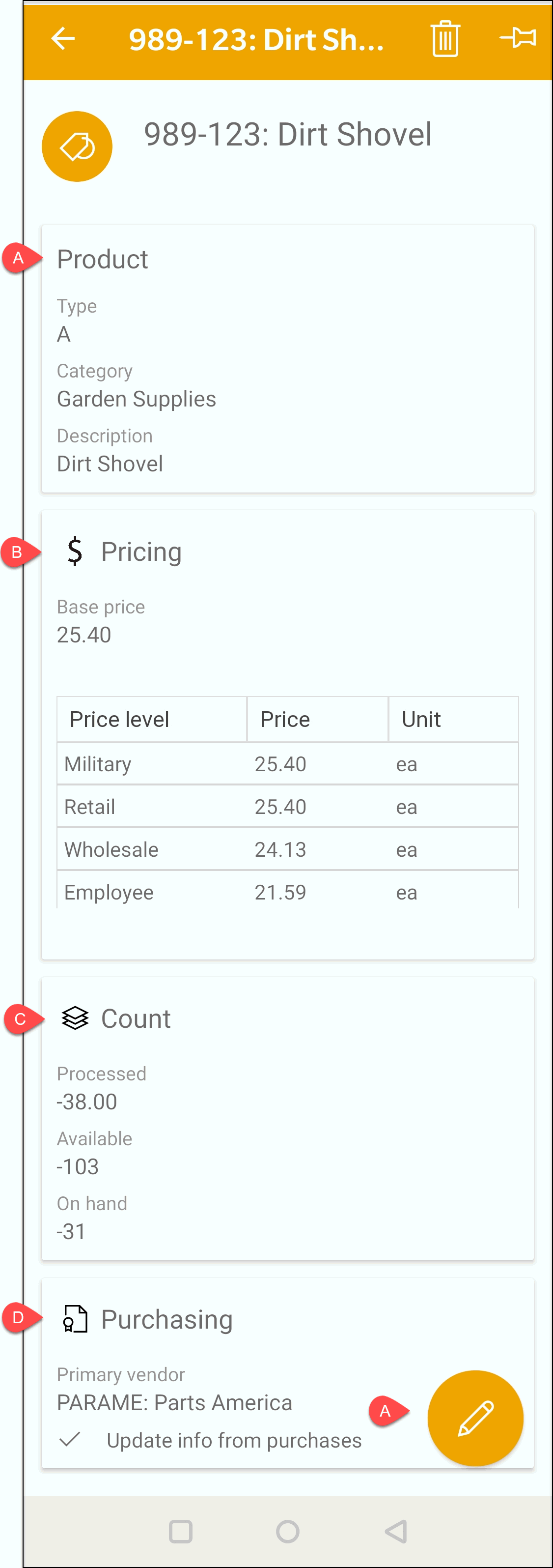The height and width of the screenshot is (1568, 553).
Task: Toggle Update info from purchases checkmark
Action: (70, 1440)
